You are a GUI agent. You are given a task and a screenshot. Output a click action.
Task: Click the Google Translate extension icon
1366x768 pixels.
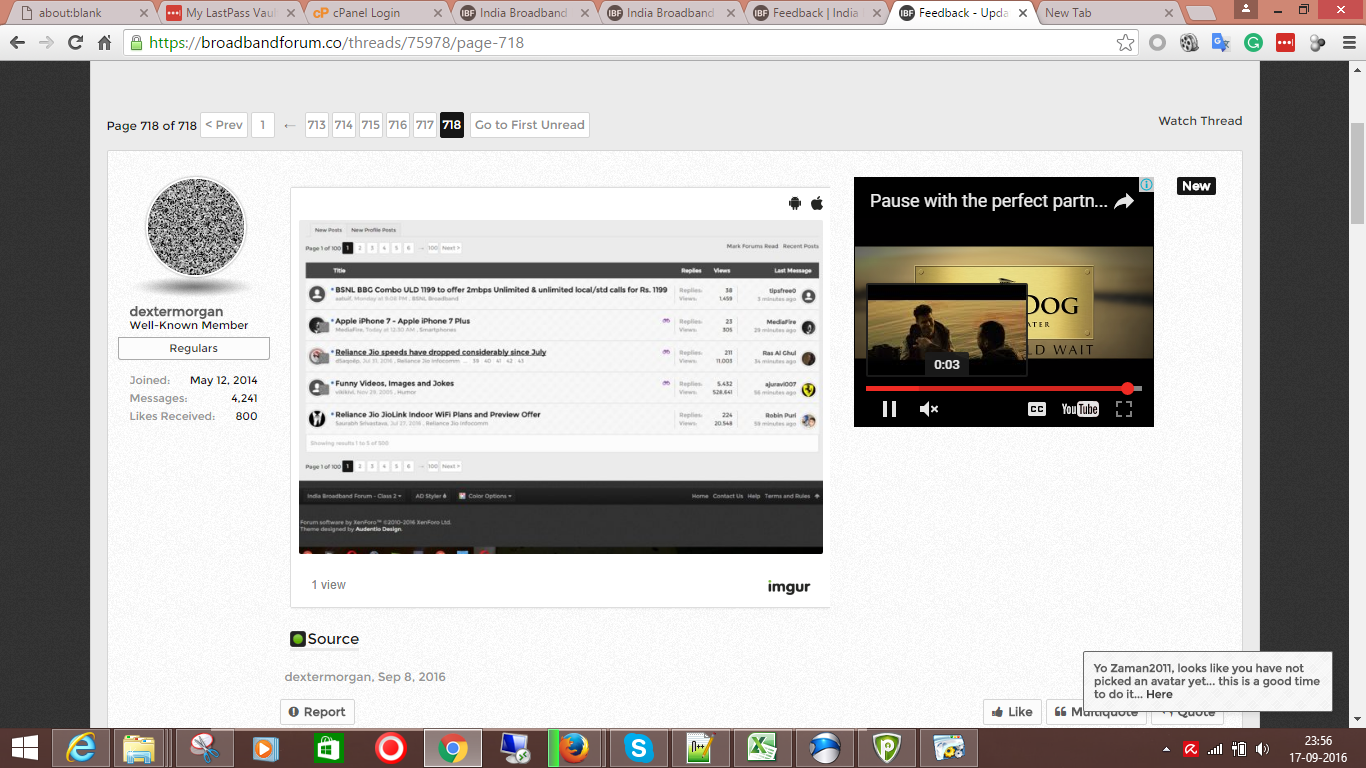point(1221,43)
